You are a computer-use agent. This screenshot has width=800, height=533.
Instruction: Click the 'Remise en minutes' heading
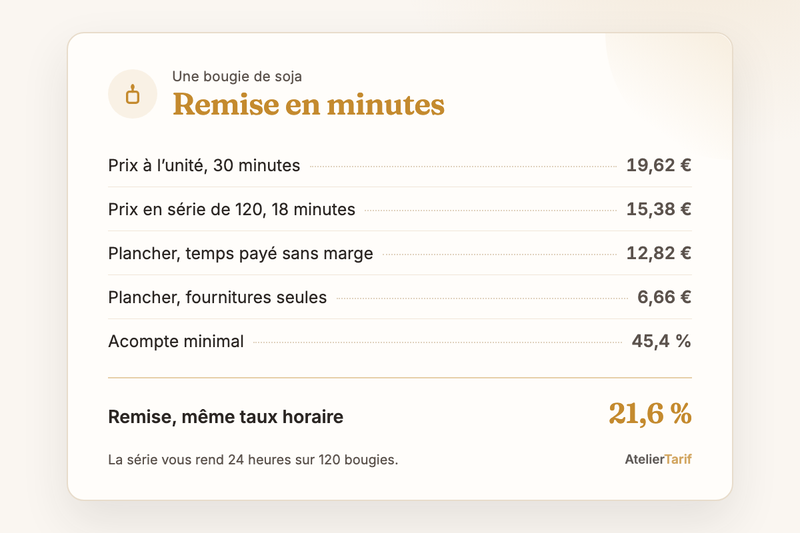(x=309, y=105)
